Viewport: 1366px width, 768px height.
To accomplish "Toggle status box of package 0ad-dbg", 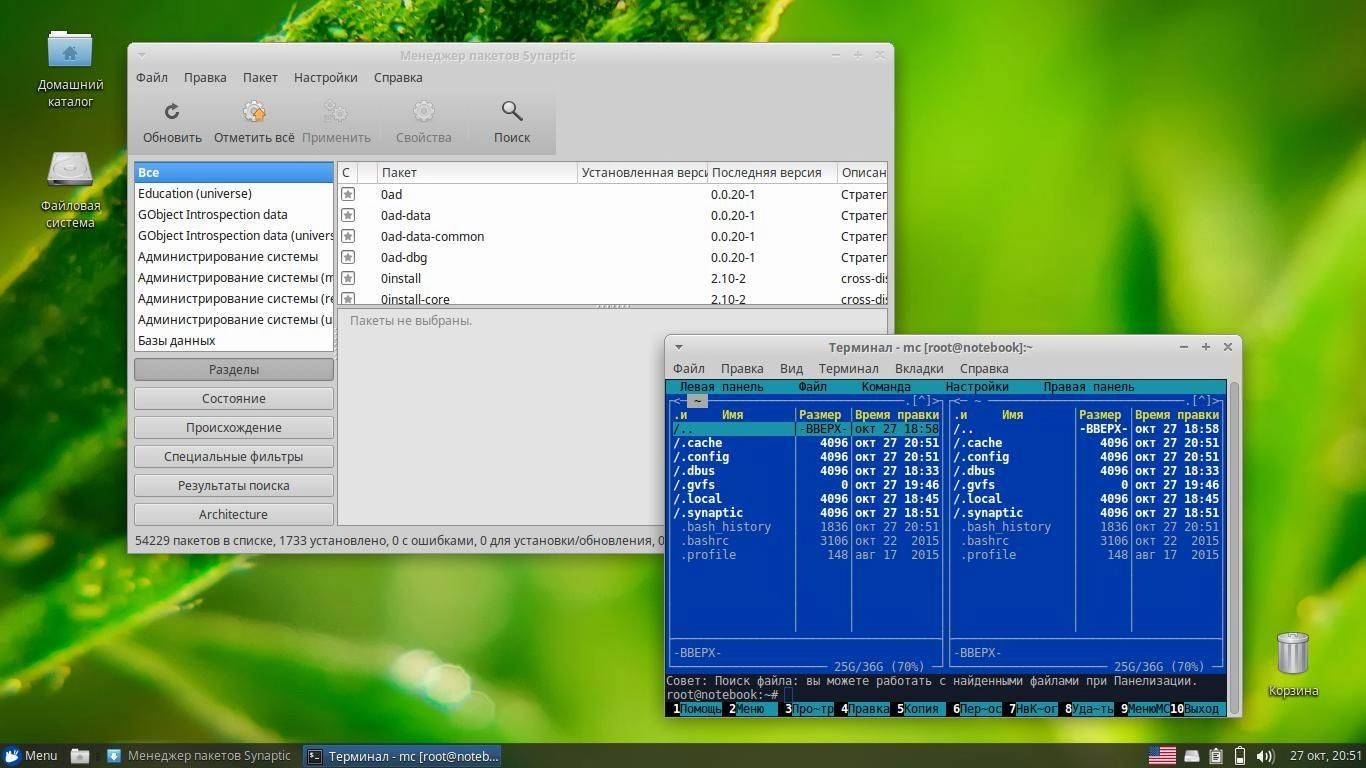I will point(348,257).
